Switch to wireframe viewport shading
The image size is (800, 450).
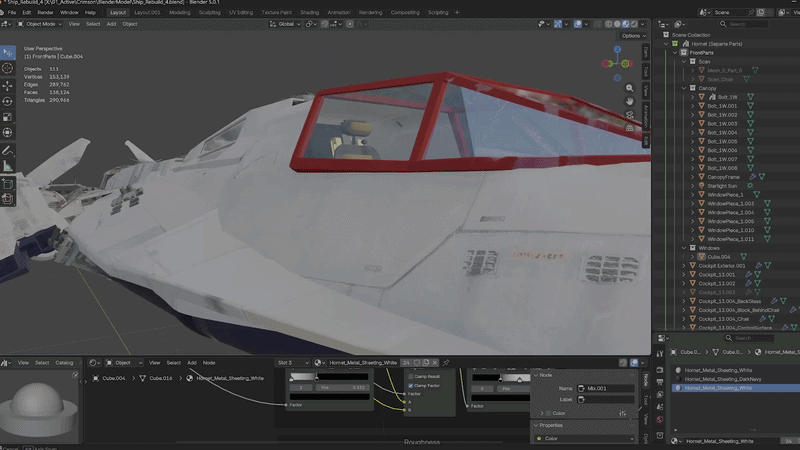(x=609, y=24)
